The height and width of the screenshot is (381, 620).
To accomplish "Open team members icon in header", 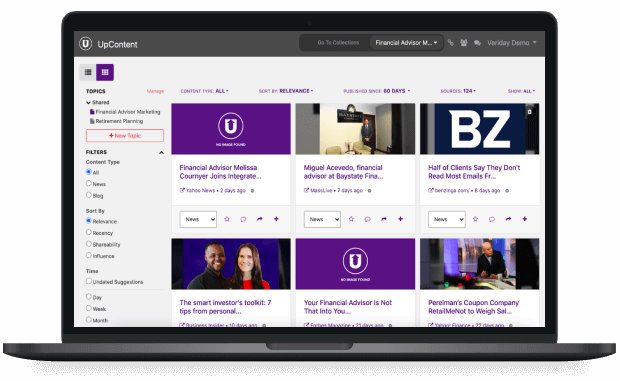I will pyautogui.click(x=464, y=43).
